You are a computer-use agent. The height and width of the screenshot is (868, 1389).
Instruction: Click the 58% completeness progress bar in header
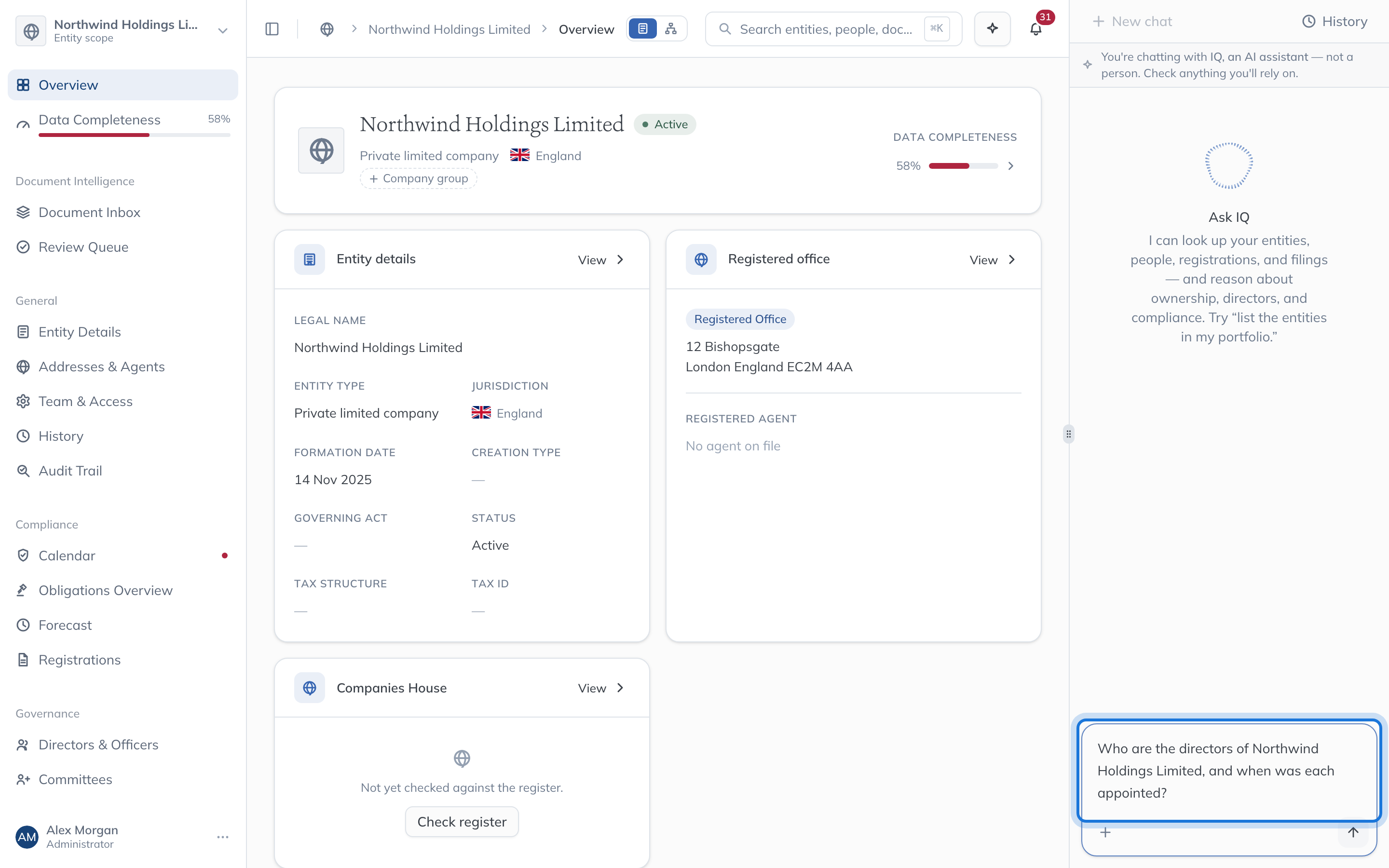point(963,166)
